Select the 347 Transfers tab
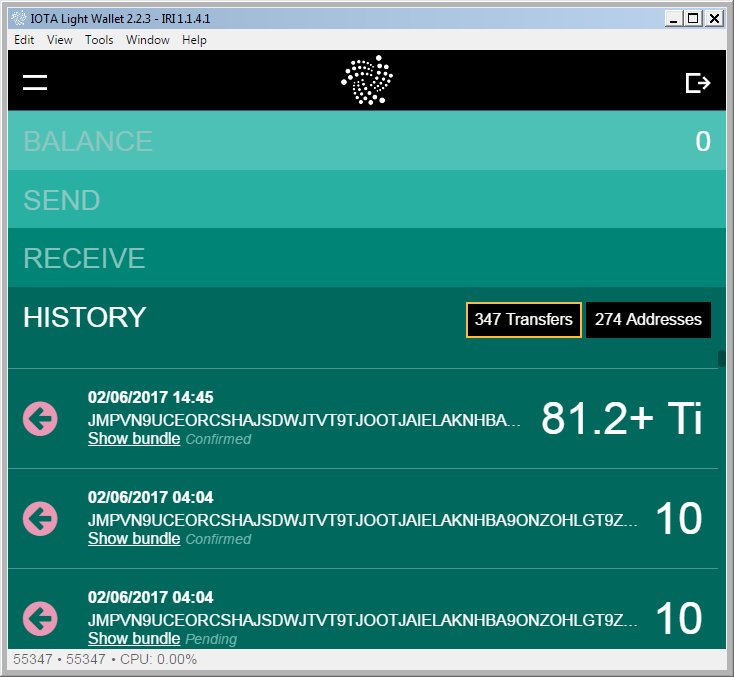This screenshot has width=734, height=677. (523, 320)
